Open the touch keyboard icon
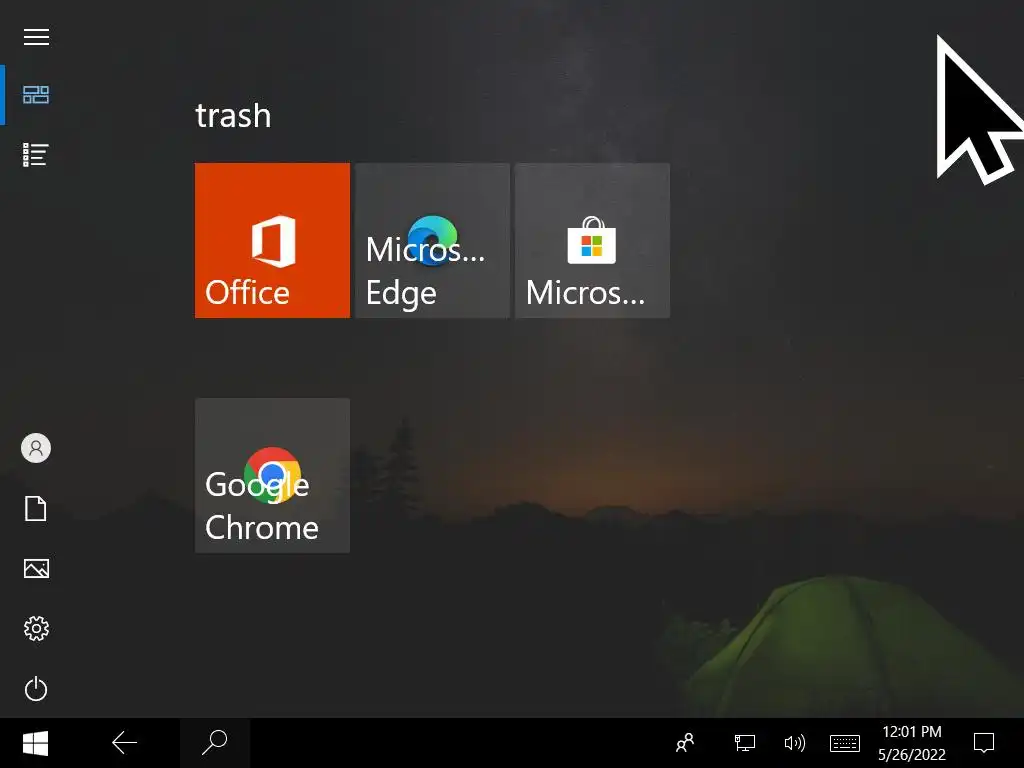The width and height of the screenshot is (1024, 768). (x=844, y=743)
